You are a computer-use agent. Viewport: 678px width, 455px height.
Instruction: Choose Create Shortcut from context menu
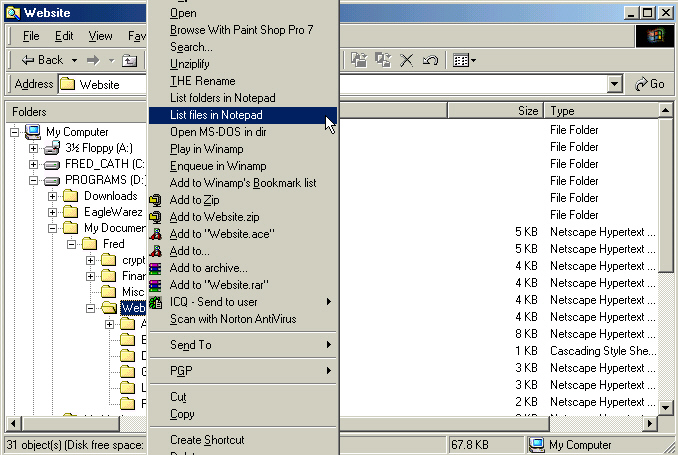243,440
